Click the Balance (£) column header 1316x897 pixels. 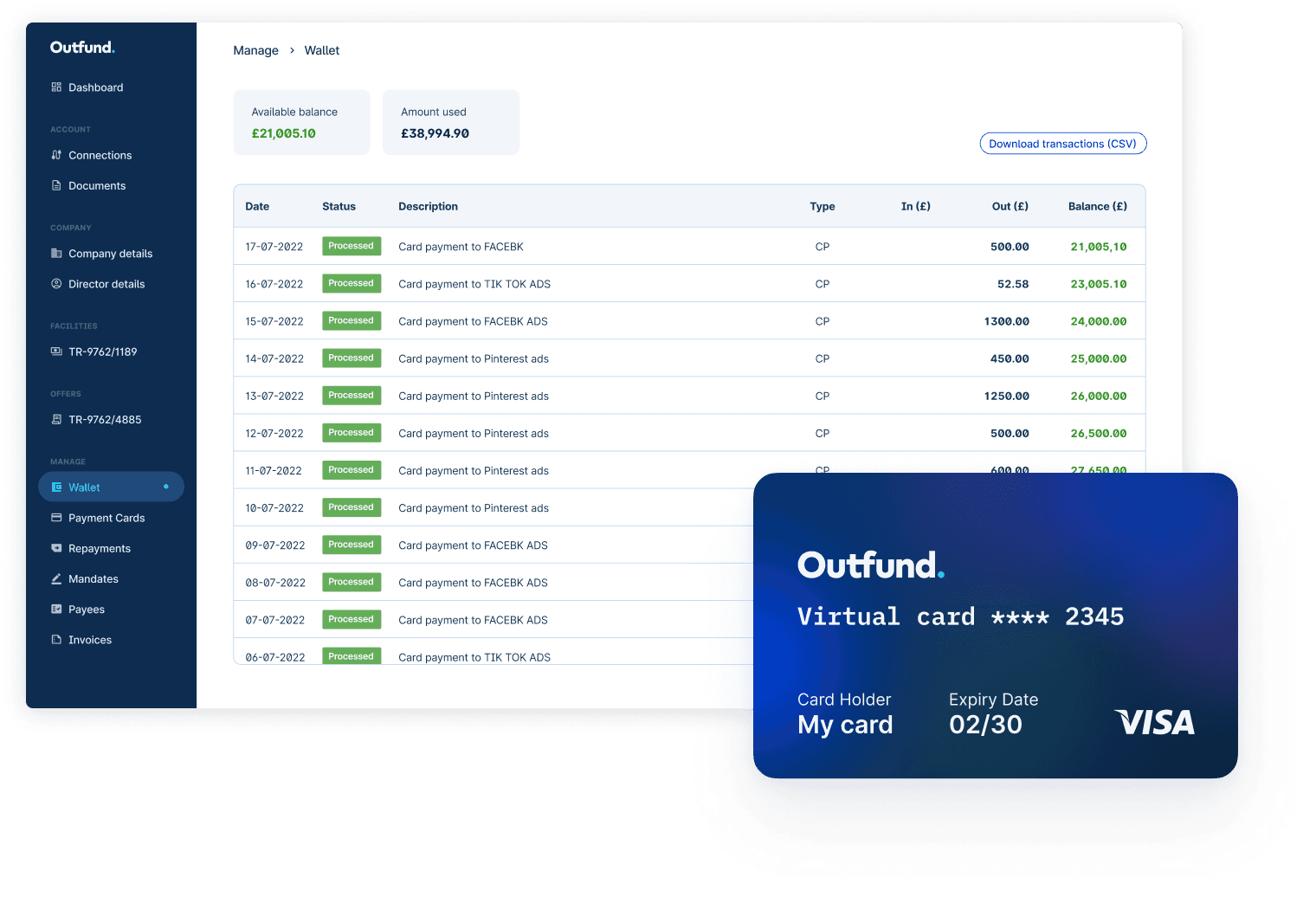click(1098, 206)
